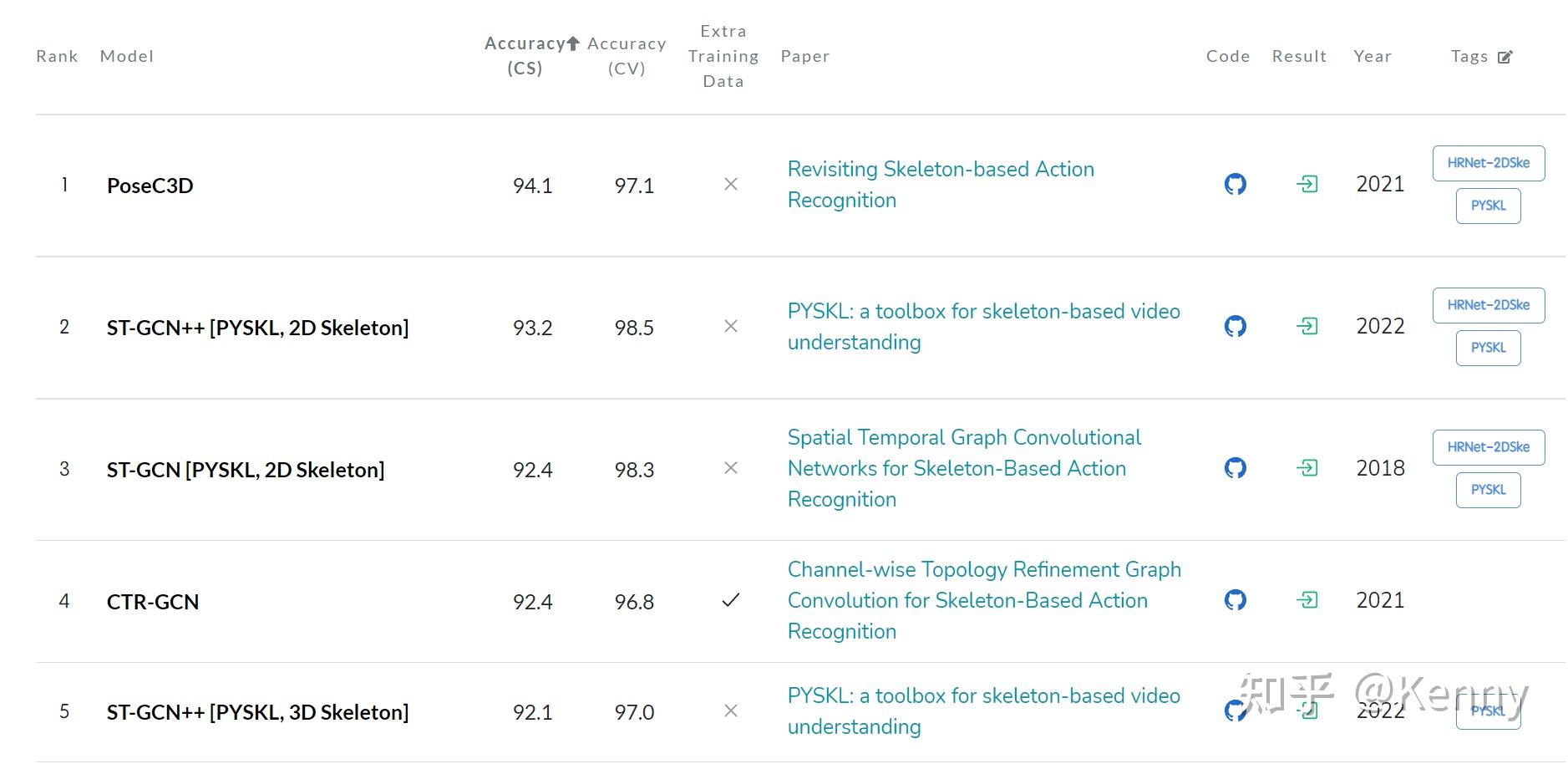Click HRNet-2DSke tag in PoseC3D row
Viewport: 1568px width, 764px height.
[x=1488, y=163]
